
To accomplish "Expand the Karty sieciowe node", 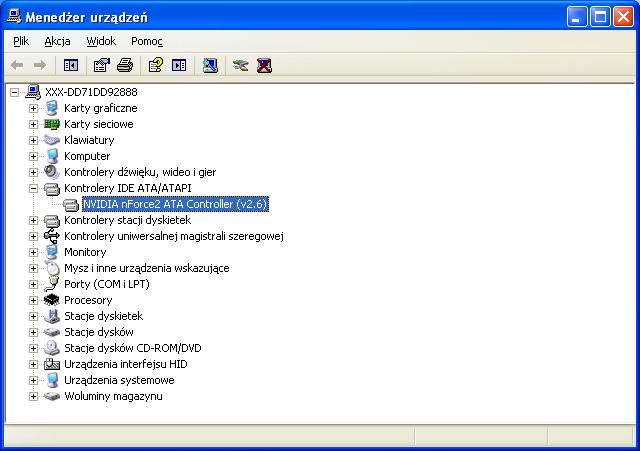I will pyautogui.click(x=33, y=124).
